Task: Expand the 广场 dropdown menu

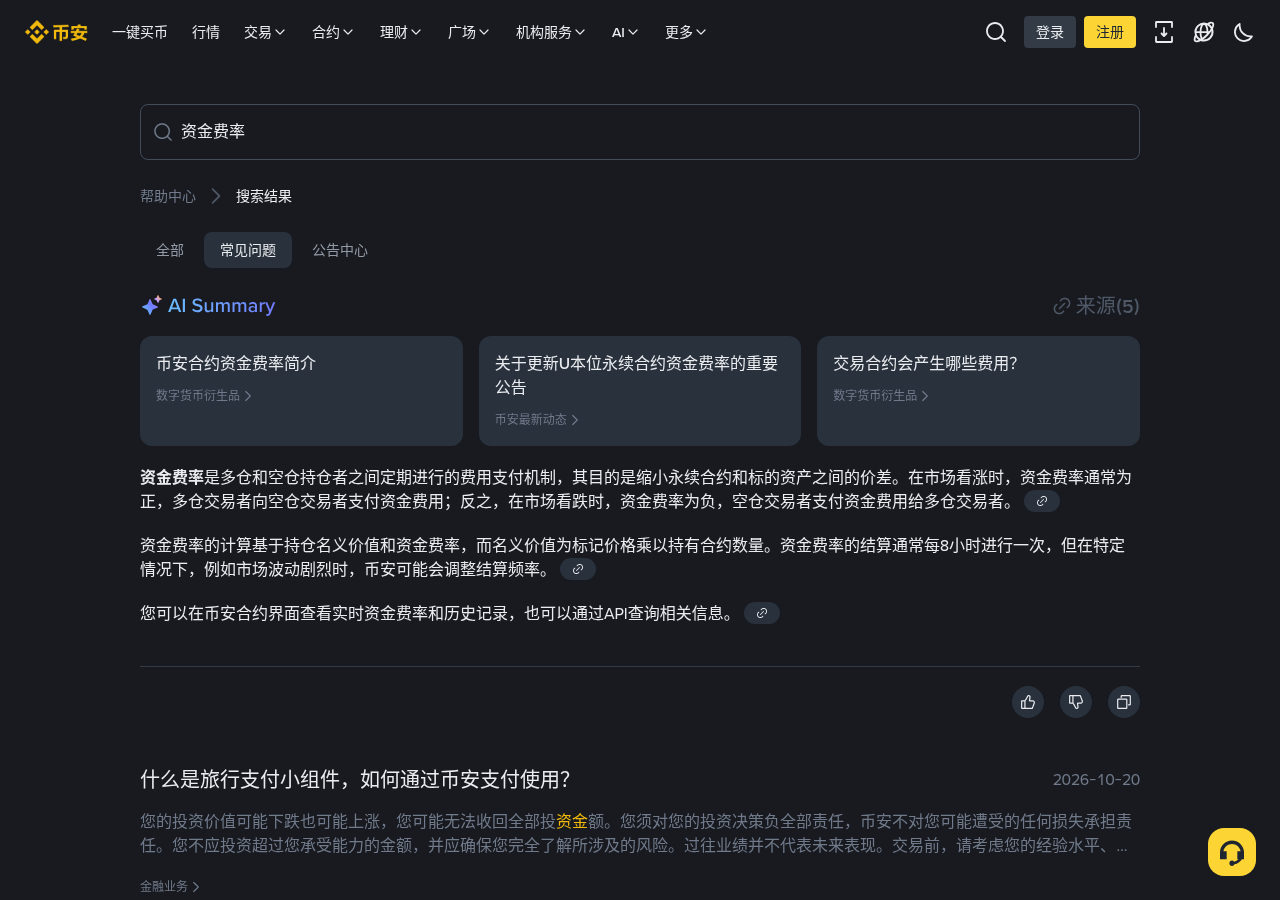Action: tap(469, 32)
